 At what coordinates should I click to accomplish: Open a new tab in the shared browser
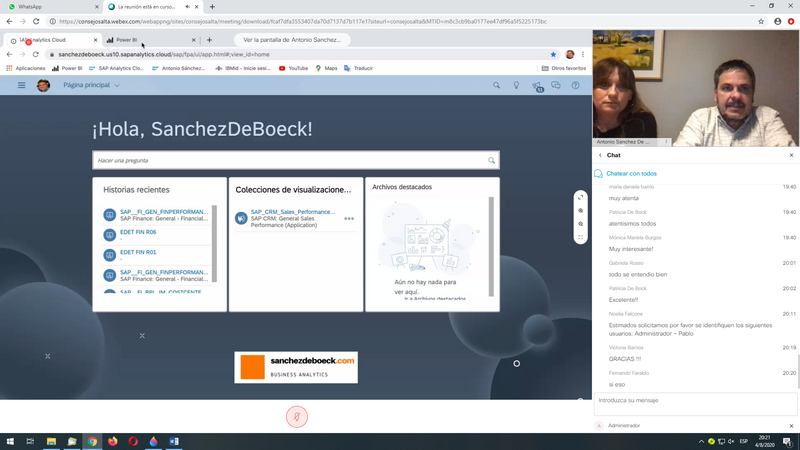coord(209,40)
